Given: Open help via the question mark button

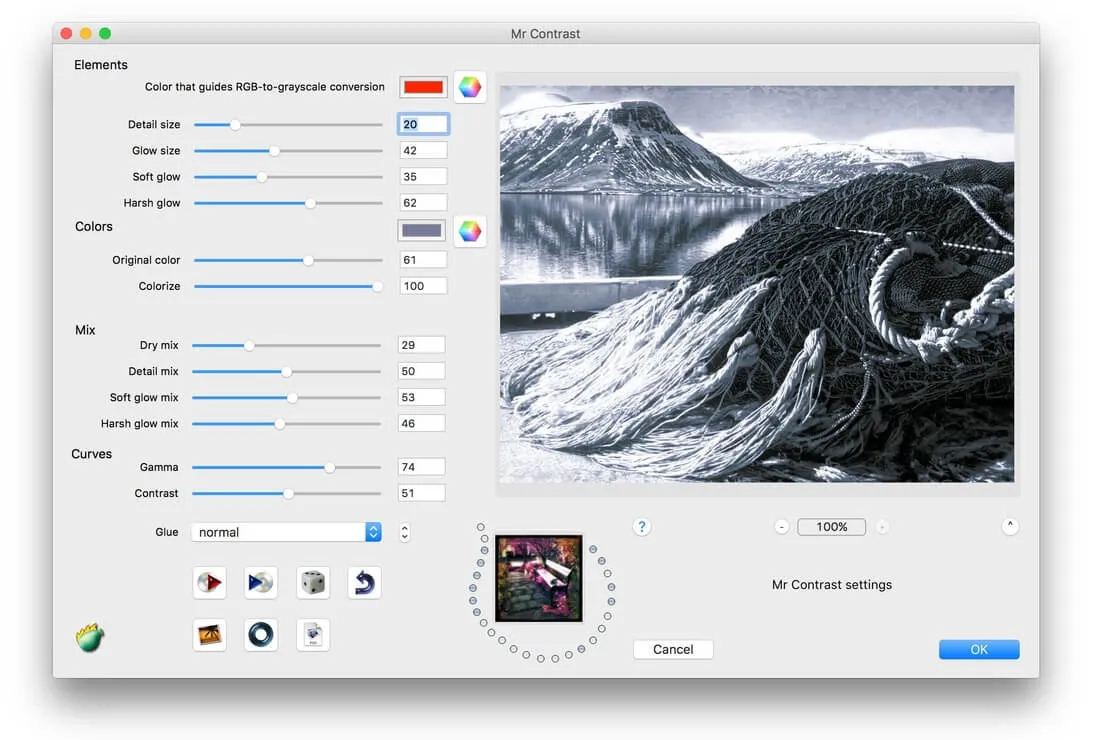Looking at the screenshot, I should 641,526.
